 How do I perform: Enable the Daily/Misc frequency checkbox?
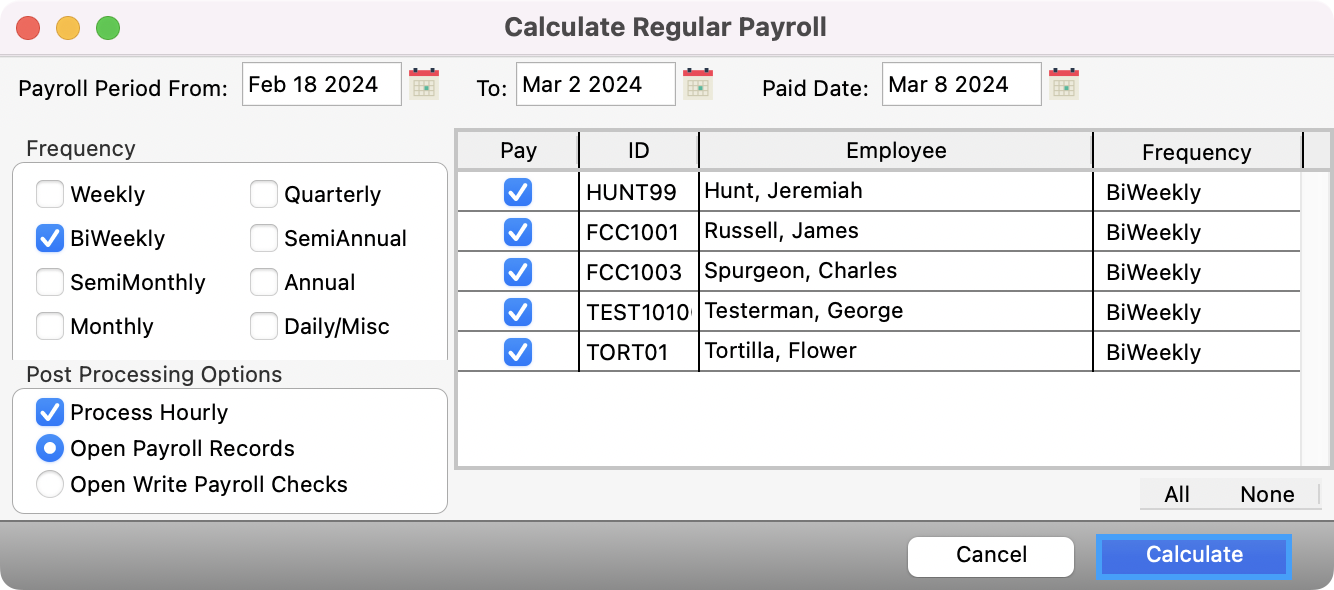[x=264, y=326]
